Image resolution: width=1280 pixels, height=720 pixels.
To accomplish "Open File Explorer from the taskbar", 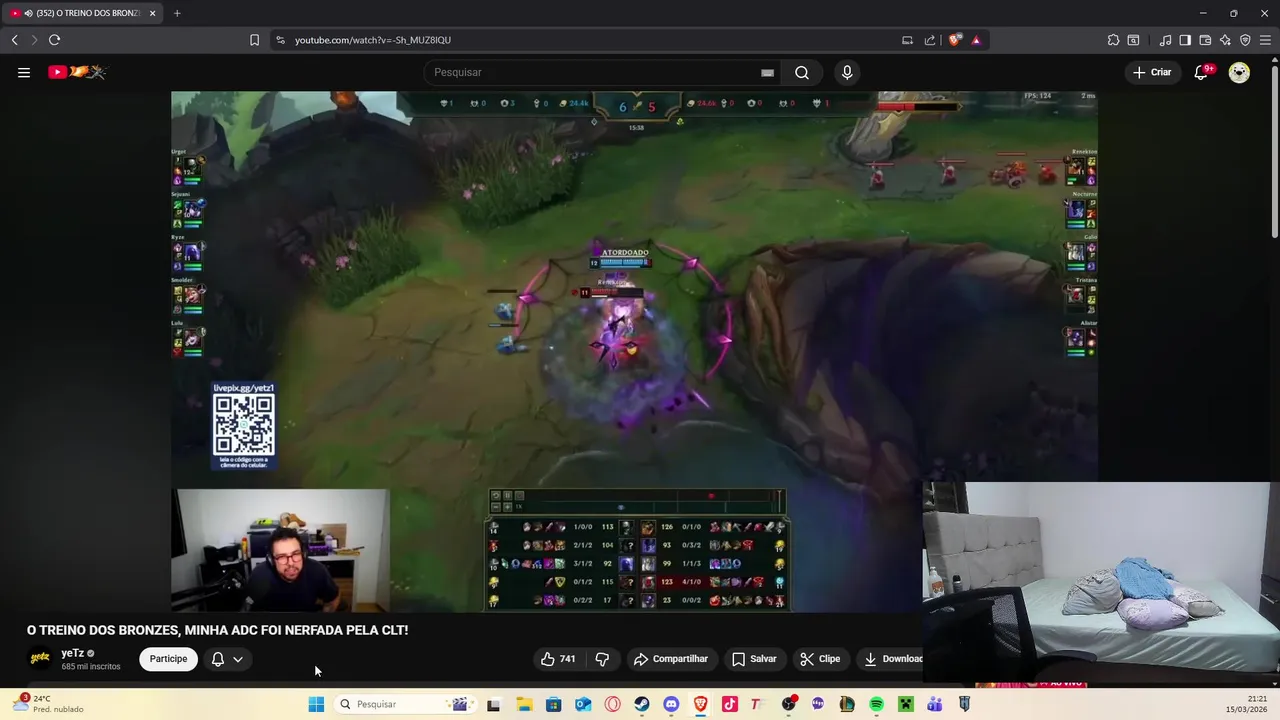I will tap(524, 704).
